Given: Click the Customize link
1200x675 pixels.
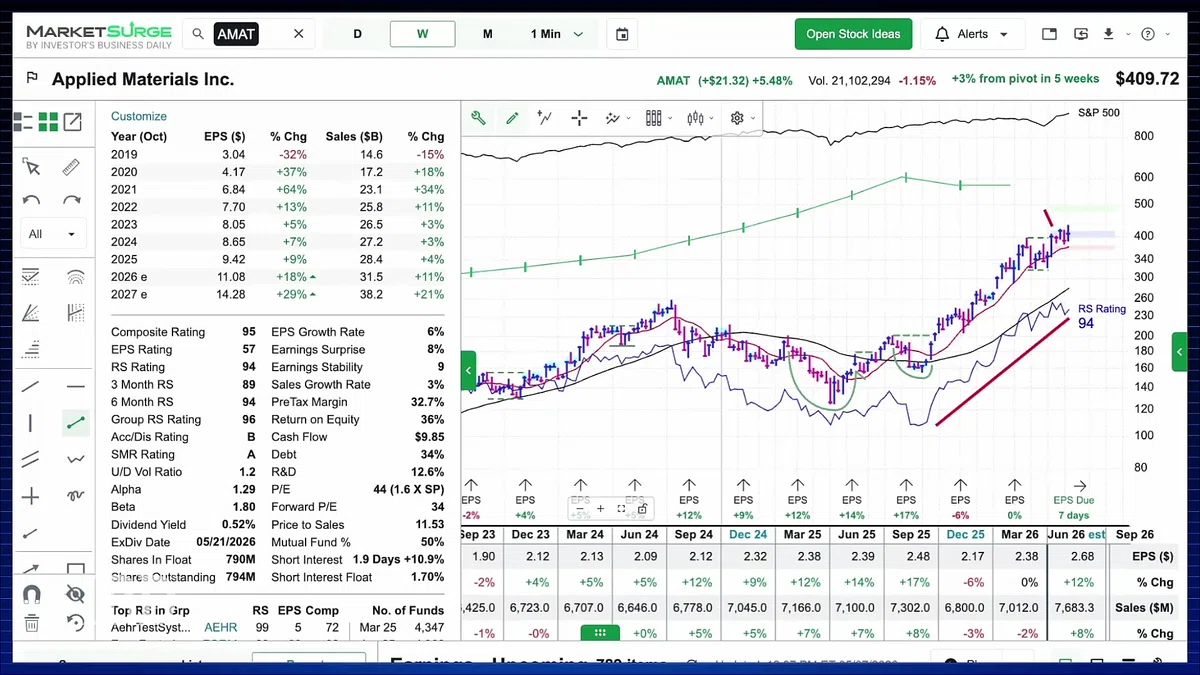Looking at the screenshot, I should [139, 116].
